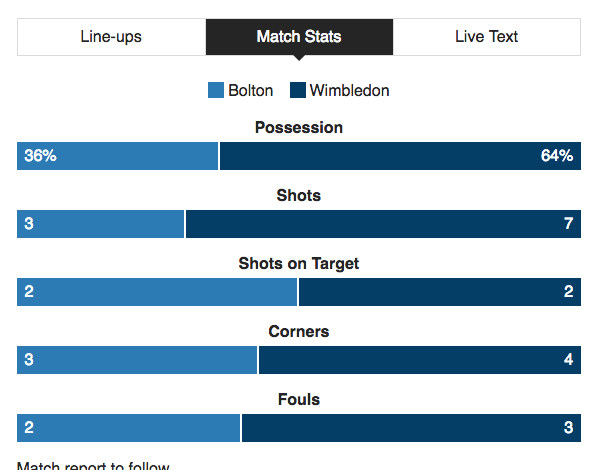Click the Bolton legend label
This screenshot has width=616, height=470.
point(251,91)
